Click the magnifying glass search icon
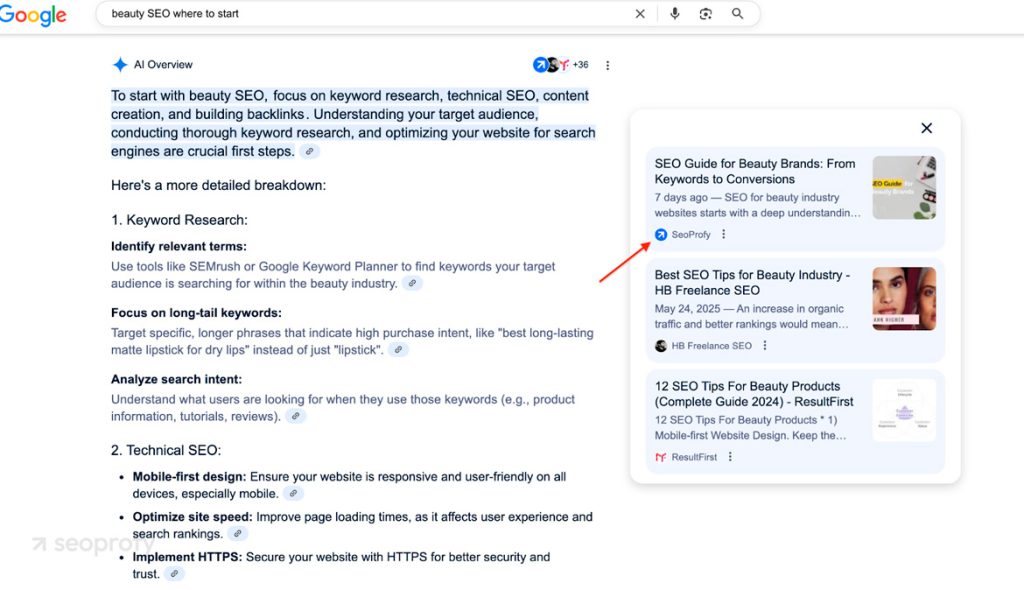Image resolution: width=1024 pixels, height=590 pixels. pos(738,14)
